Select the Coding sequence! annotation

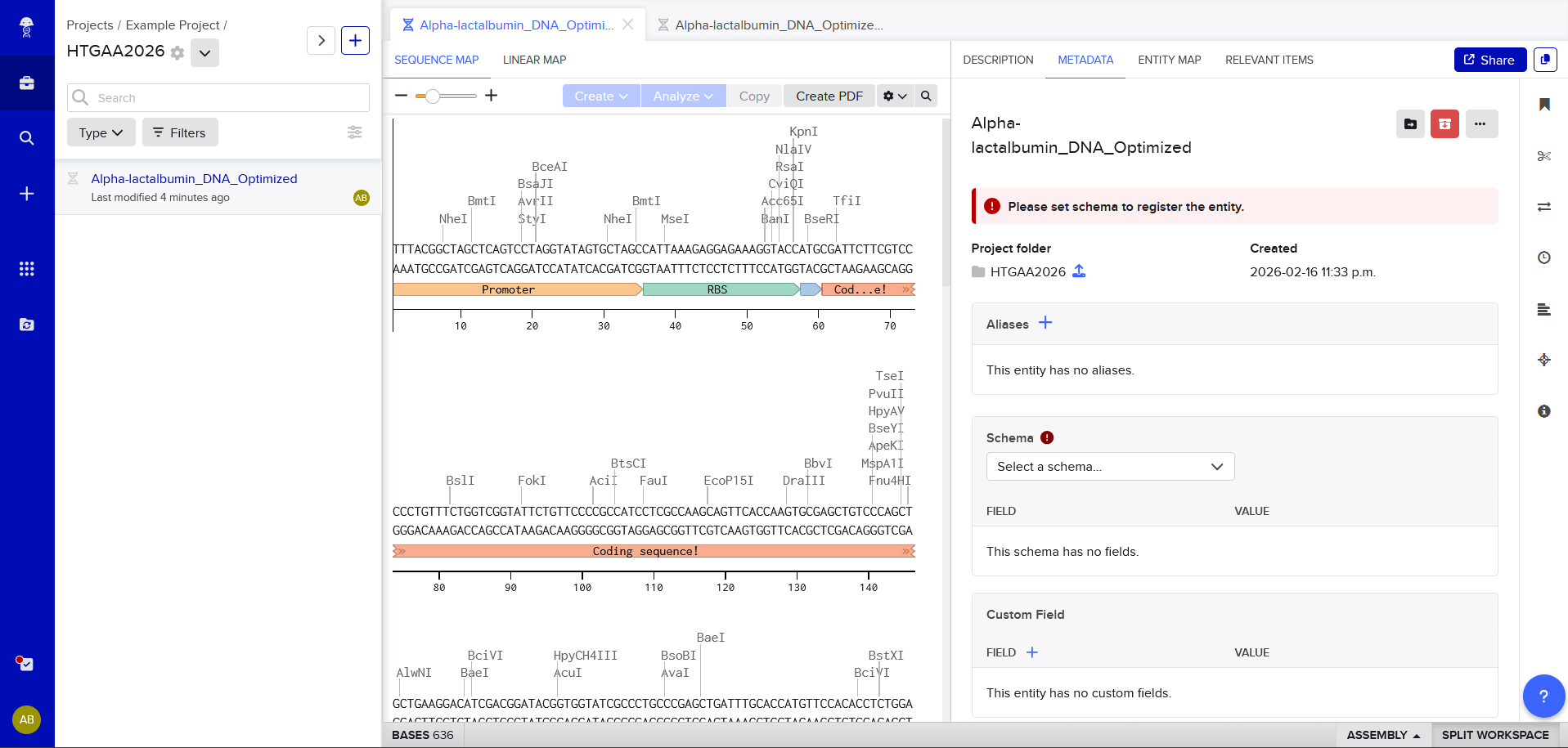654,551
